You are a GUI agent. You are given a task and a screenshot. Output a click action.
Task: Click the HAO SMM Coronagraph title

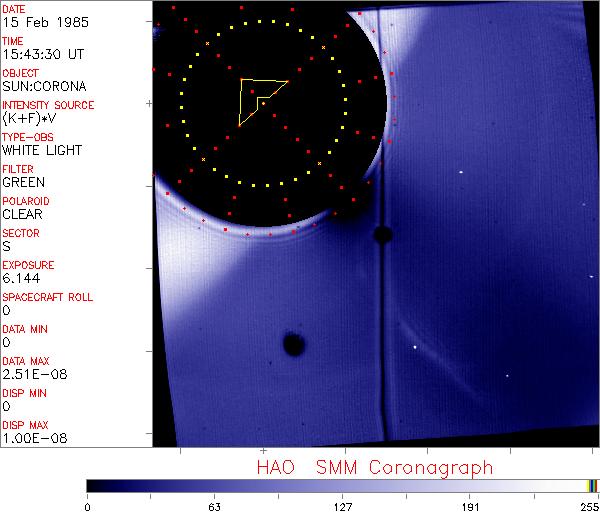[x=375, y=468]
